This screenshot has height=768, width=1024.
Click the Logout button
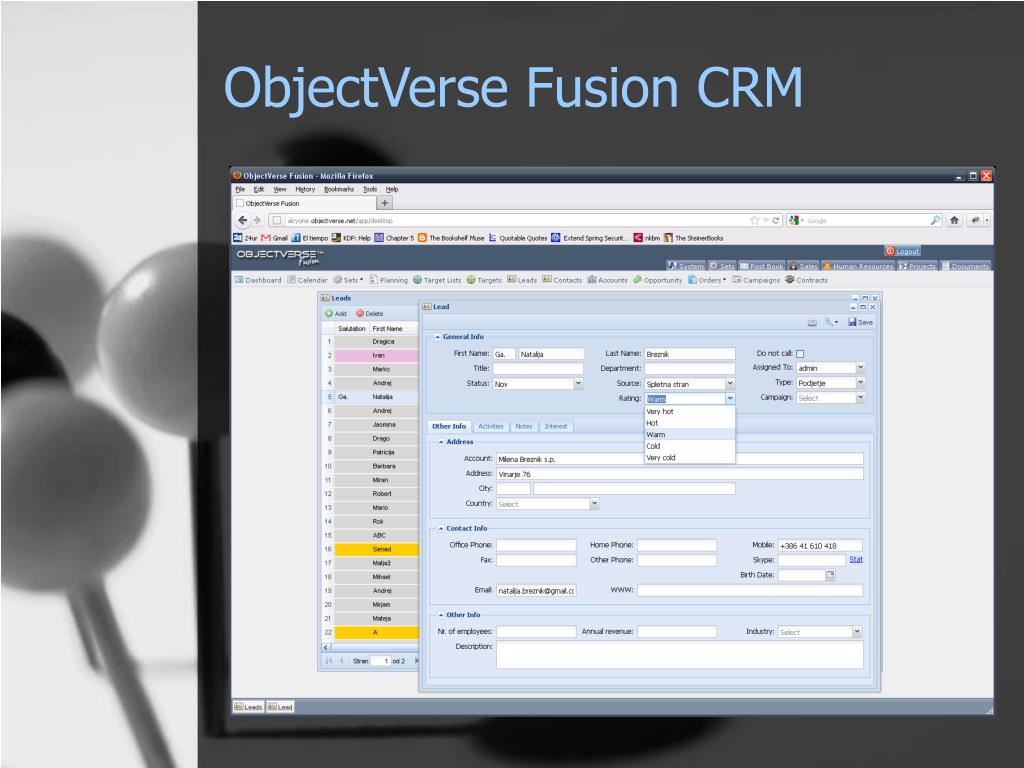tap(903, 251)
